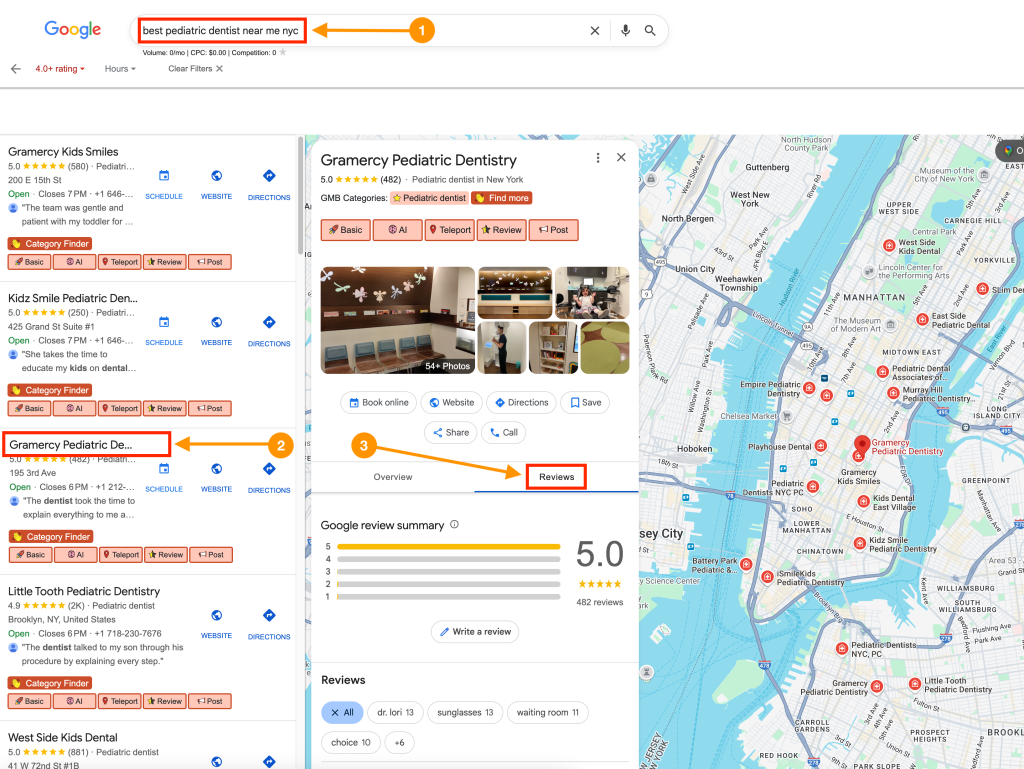The height and width of the screenshot is (769, 1024).
Task: Click the 5-star rating bar
Action: pos(449,546)
